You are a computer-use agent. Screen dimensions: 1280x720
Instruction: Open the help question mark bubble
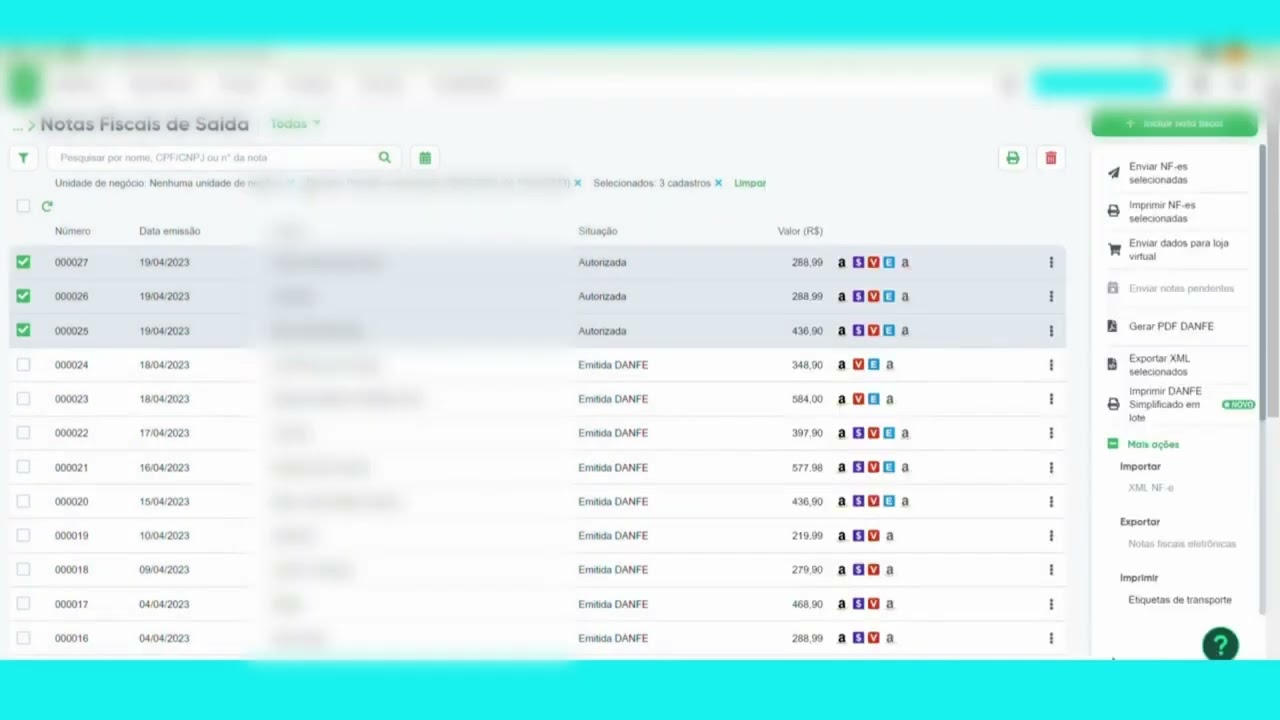[1220, 645]
